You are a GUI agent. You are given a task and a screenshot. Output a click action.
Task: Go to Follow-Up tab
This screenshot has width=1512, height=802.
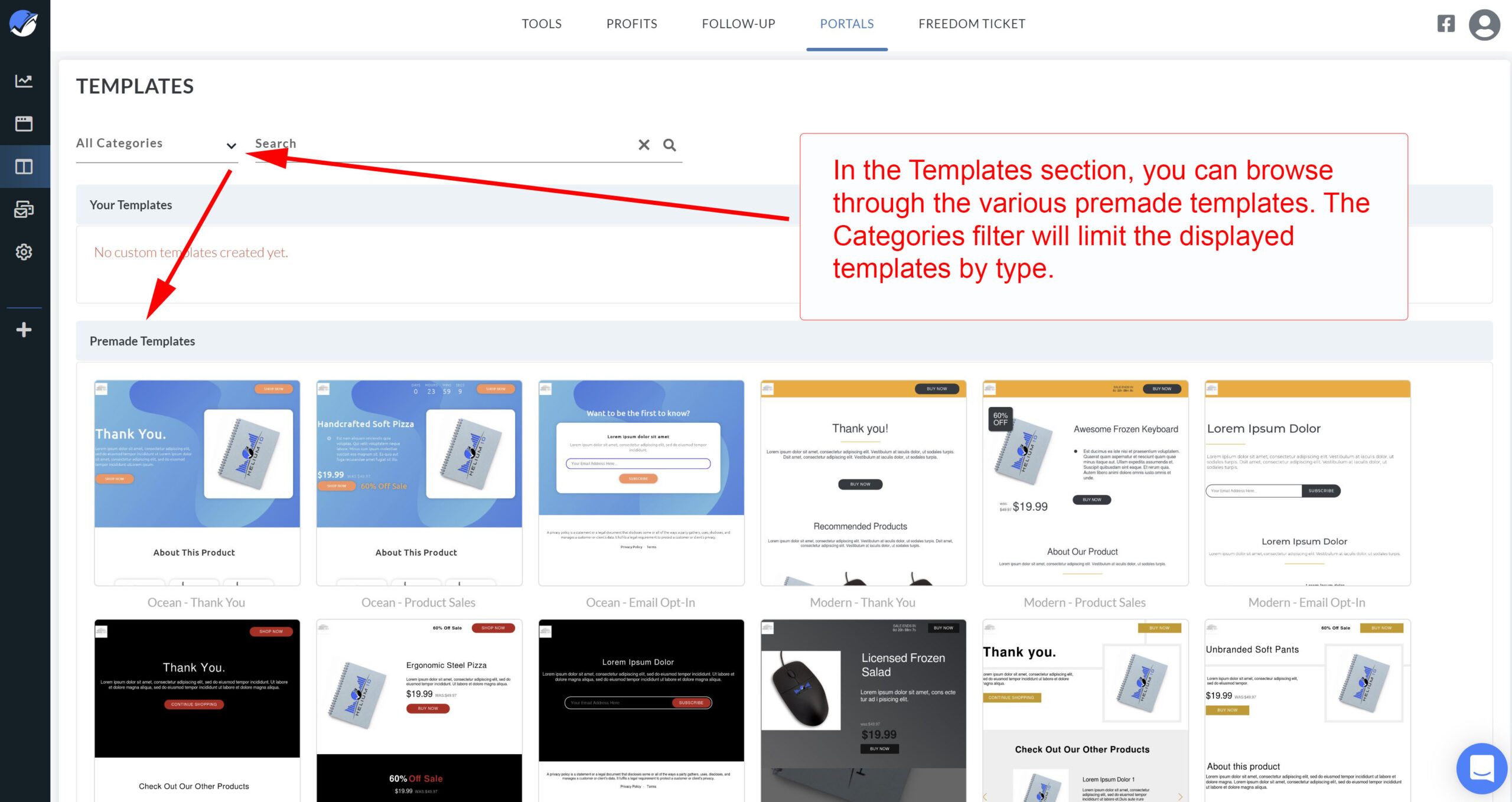738,24
